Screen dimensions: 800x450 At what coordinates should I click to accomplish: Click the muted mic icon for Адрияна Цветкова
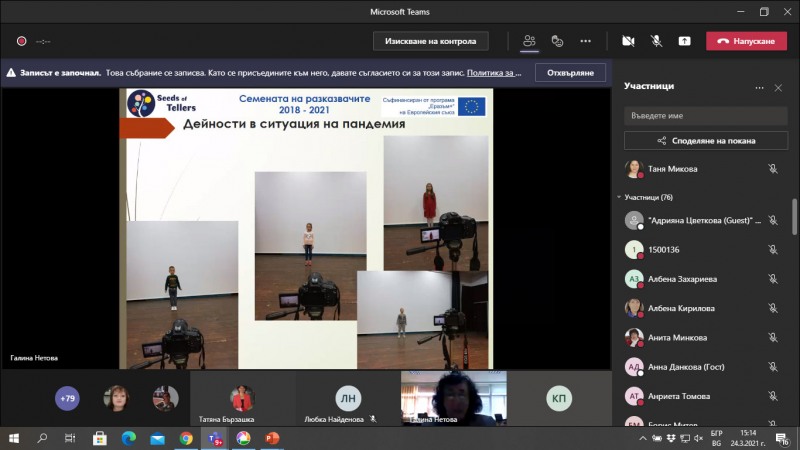tap(773, 220)
